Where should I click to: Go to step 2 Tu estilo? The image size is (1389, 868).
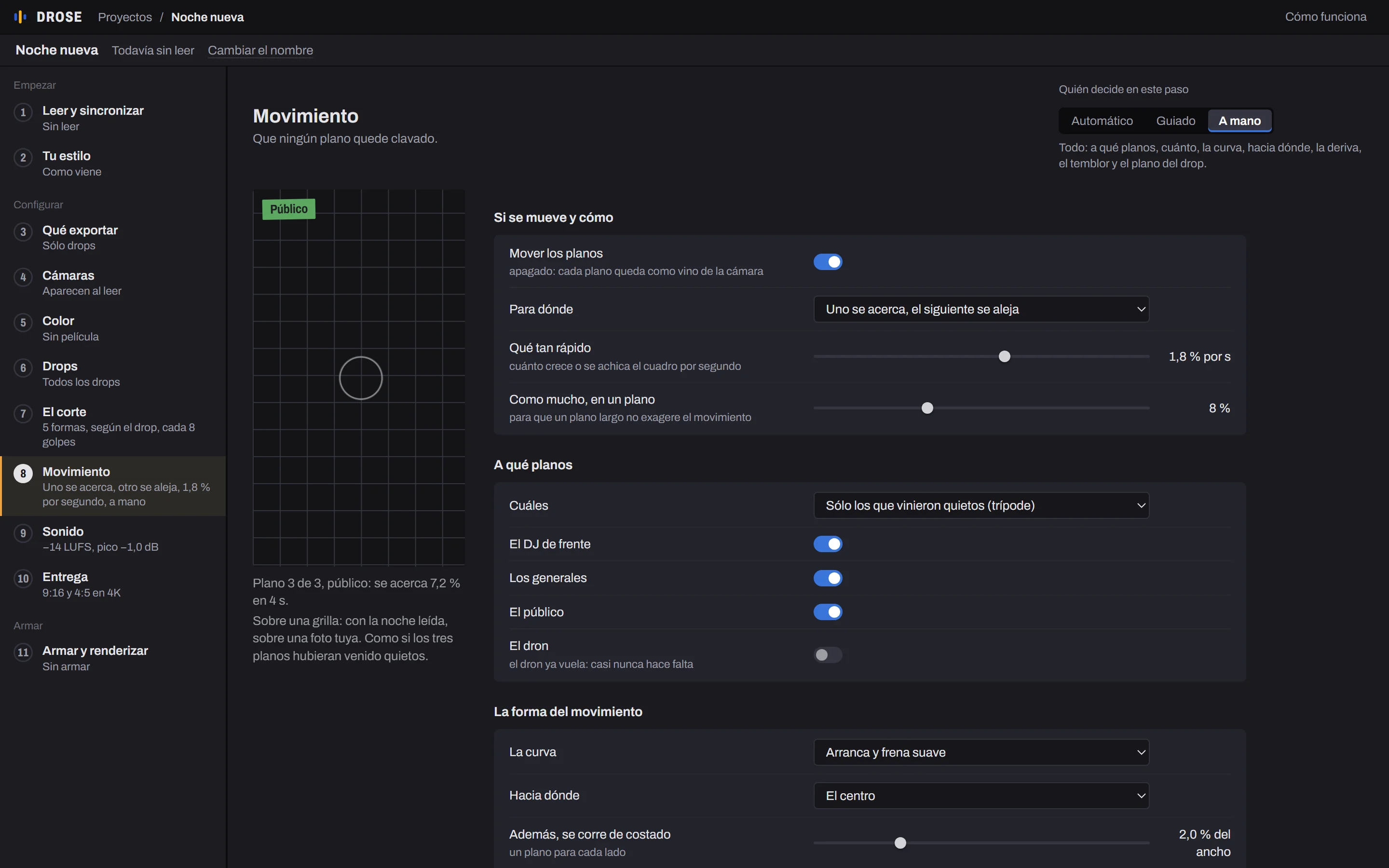(x=113, y=163)
